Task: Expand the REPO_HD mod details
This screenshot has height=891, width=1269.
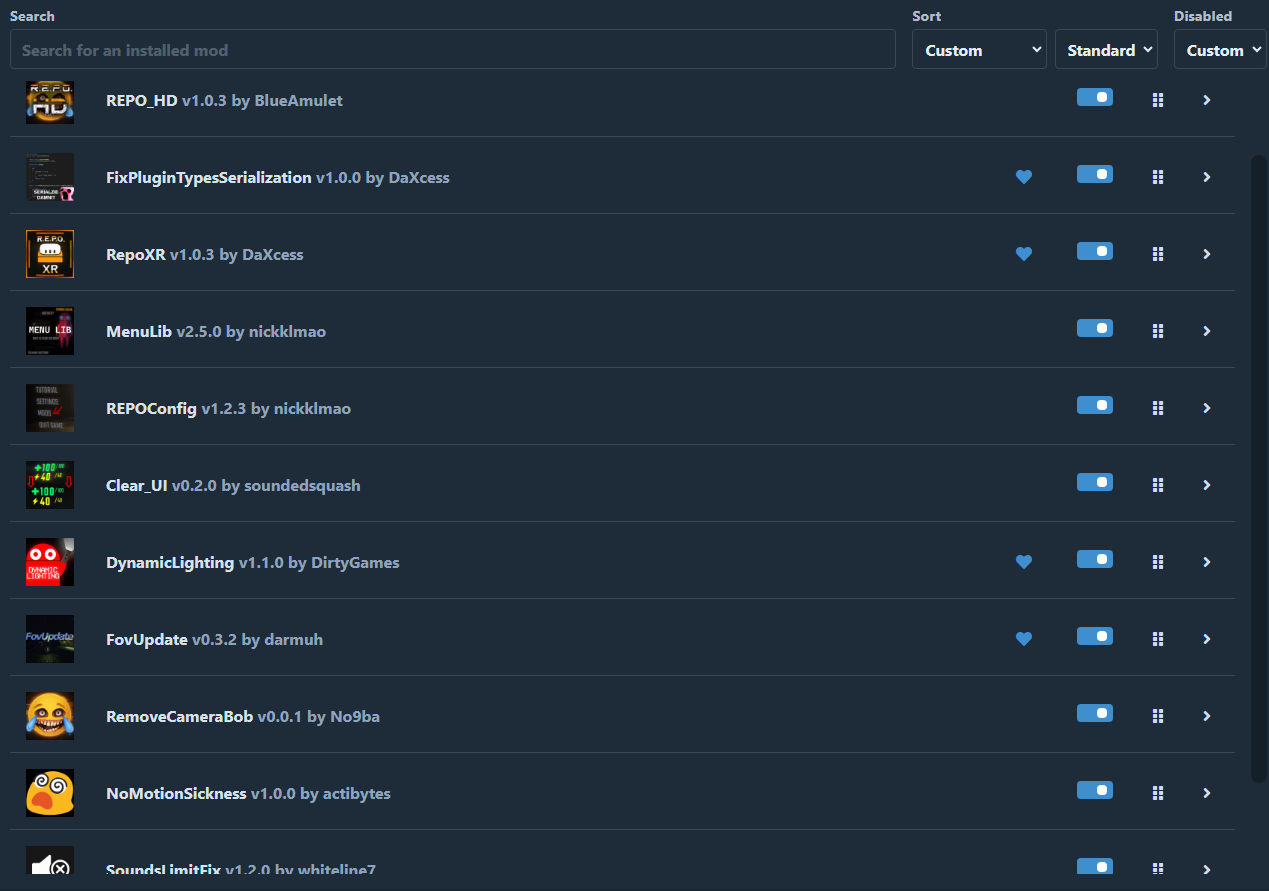Action: pos(1207,100)
